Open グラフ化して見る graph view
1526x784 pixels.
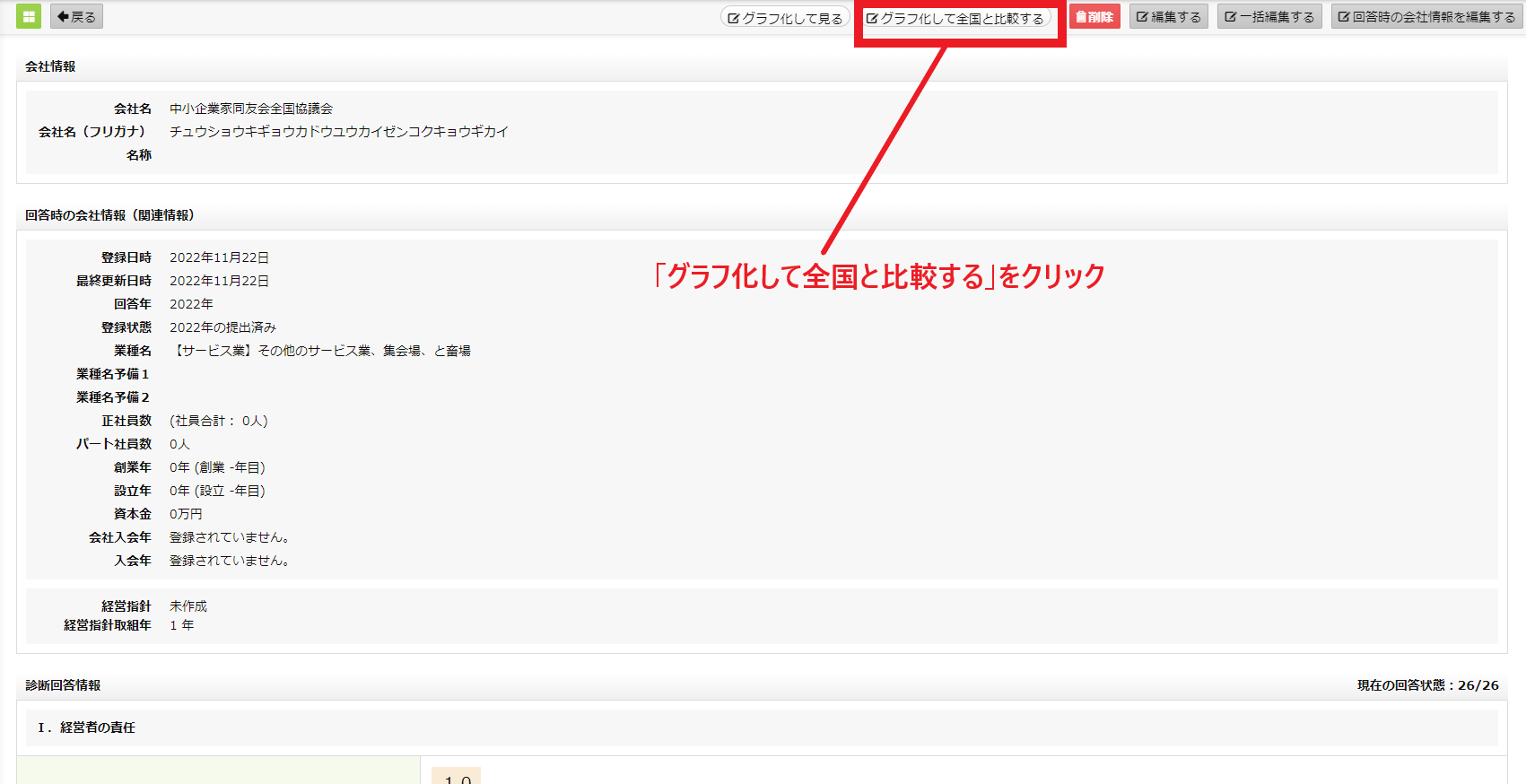pyautogui.click(x=784, y=18)
